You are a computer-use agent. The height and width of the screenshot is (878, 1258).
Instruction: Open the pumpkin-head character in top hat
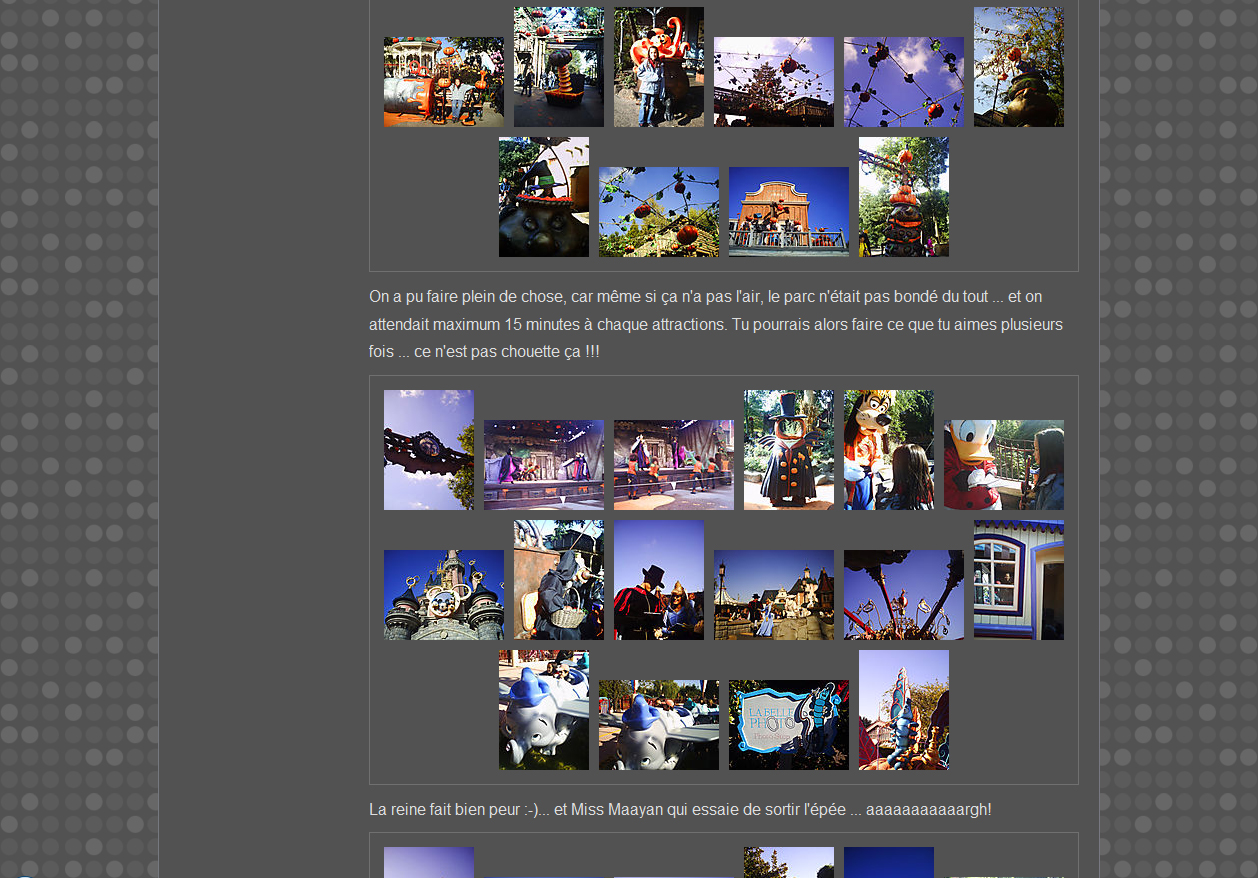tap(788, 450)
